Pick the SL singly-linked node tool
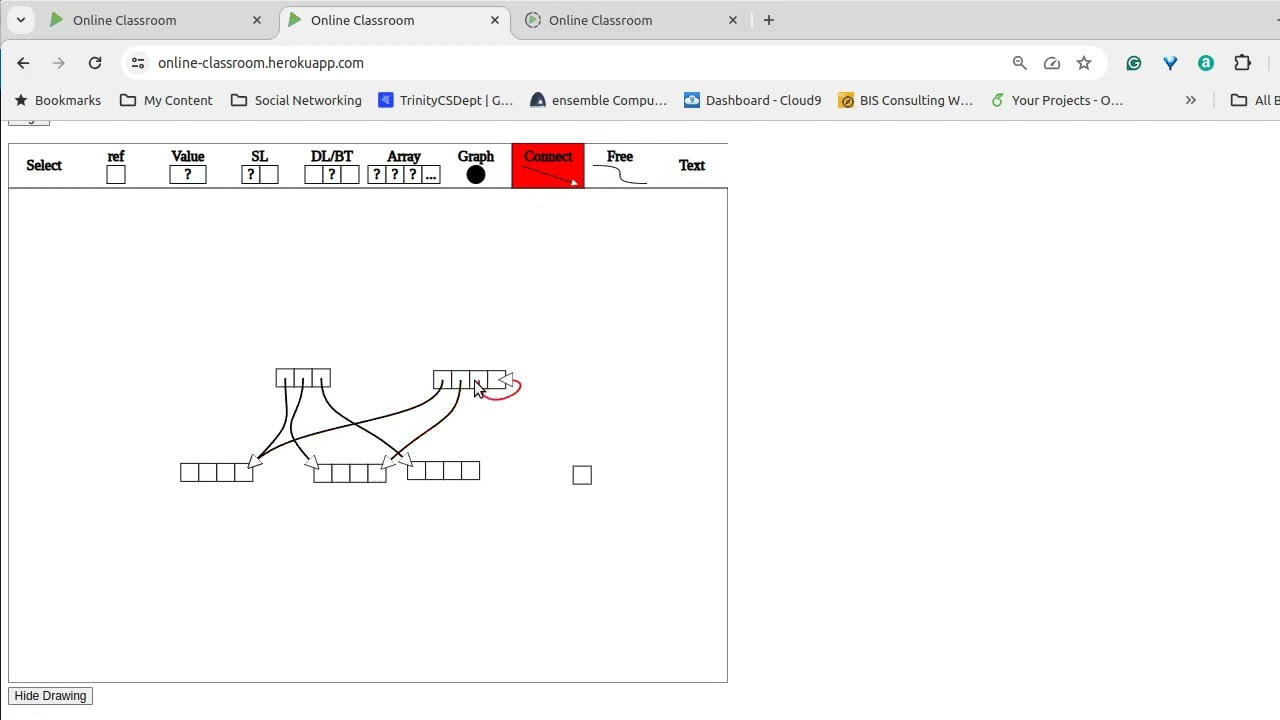Viewport: 1280px width, 720px height. pyautogui.click(x=260, y=166)
